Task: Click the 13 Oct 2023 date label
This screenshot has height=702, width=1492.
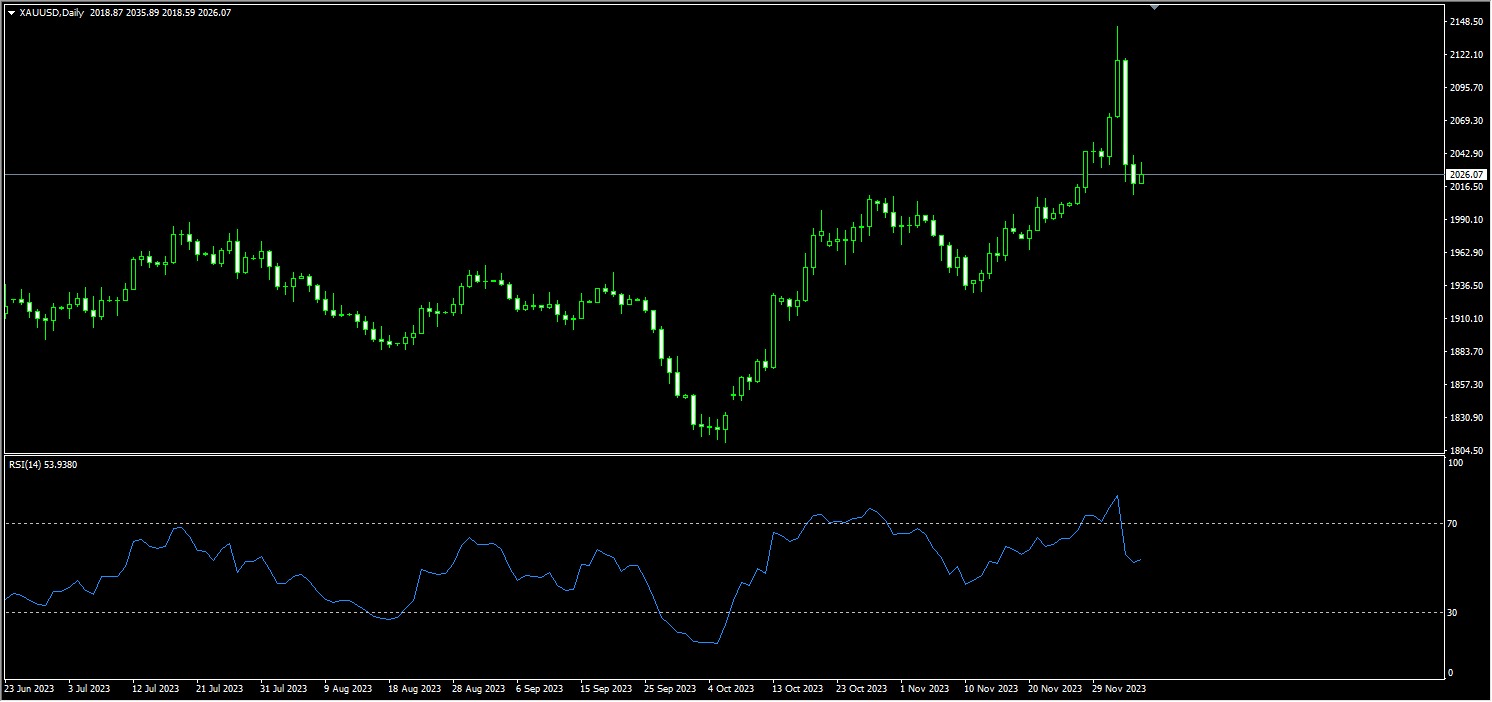Action: (798, 689)
